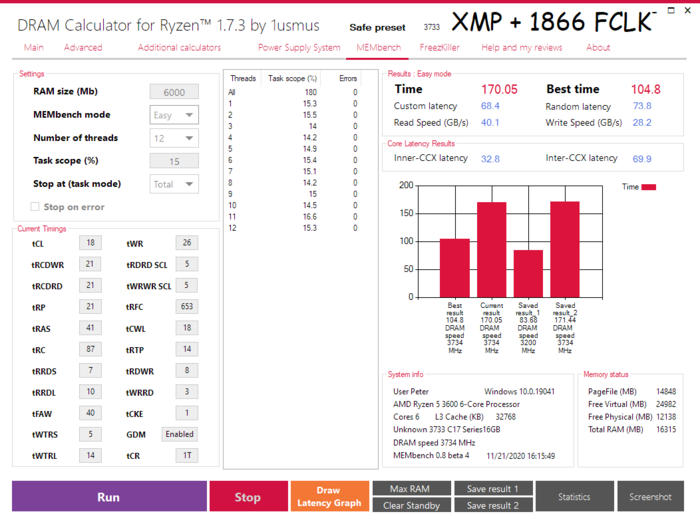The width and height of the screenshot is (700, 526).
Task: Click the tRCDWR value field
Action: [90, 264]
